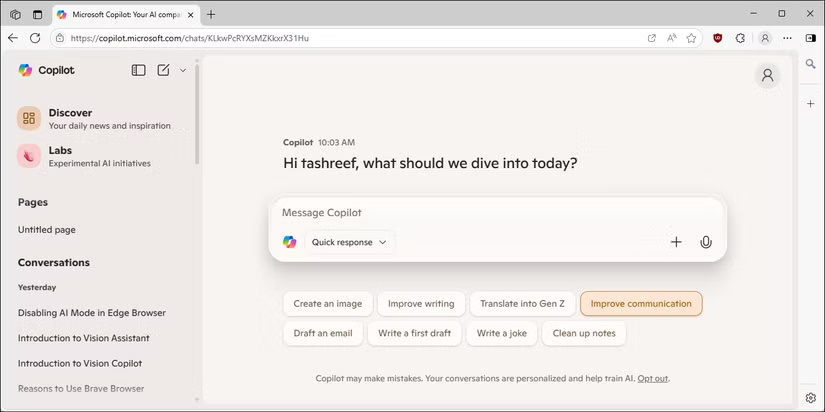The width and height of the screenshot is (825, 412).
Task: View site information lock icon
Action: [60, 38]
